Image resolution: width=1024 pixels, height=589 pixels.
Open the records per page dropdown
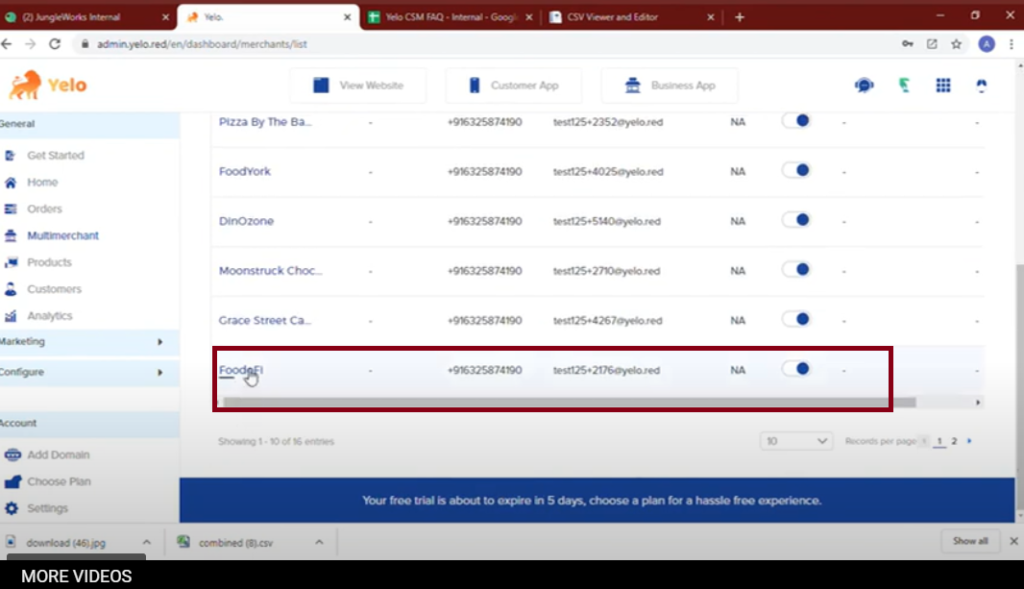click(x=796, y=441)
